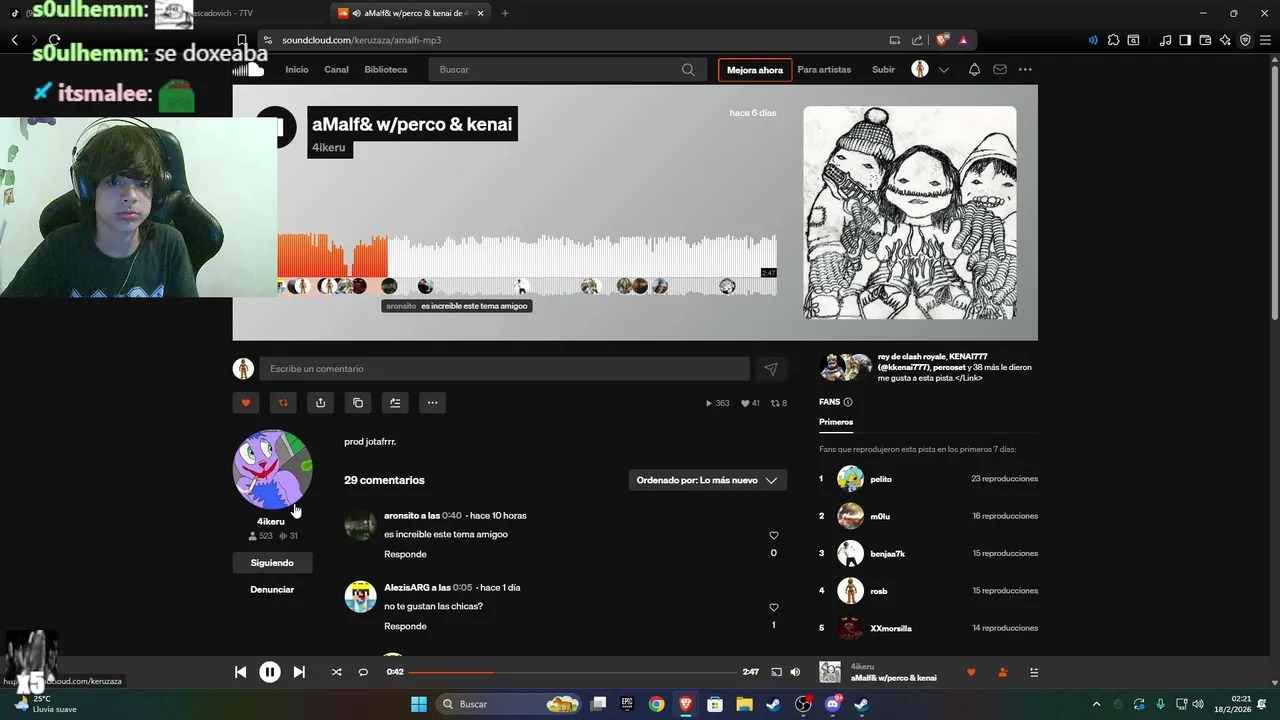Open Brave Wallet icon in toolbar
This screenshot has height=720, width=1280.
pyautogui.click(x=1205, y=40)
